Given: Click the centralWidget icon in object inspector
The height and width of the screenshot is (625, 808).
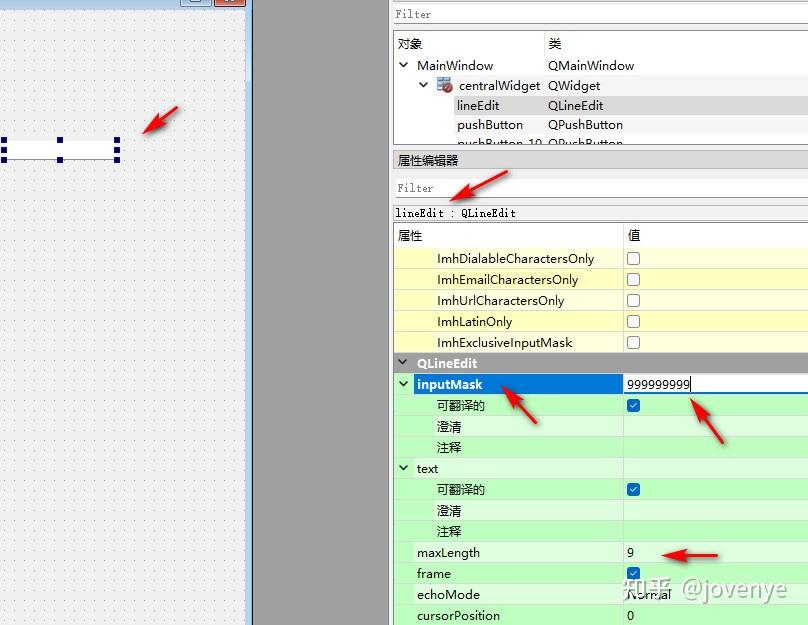Looking at the screenshot, I should pyautogui.click(x=443, y=85).
